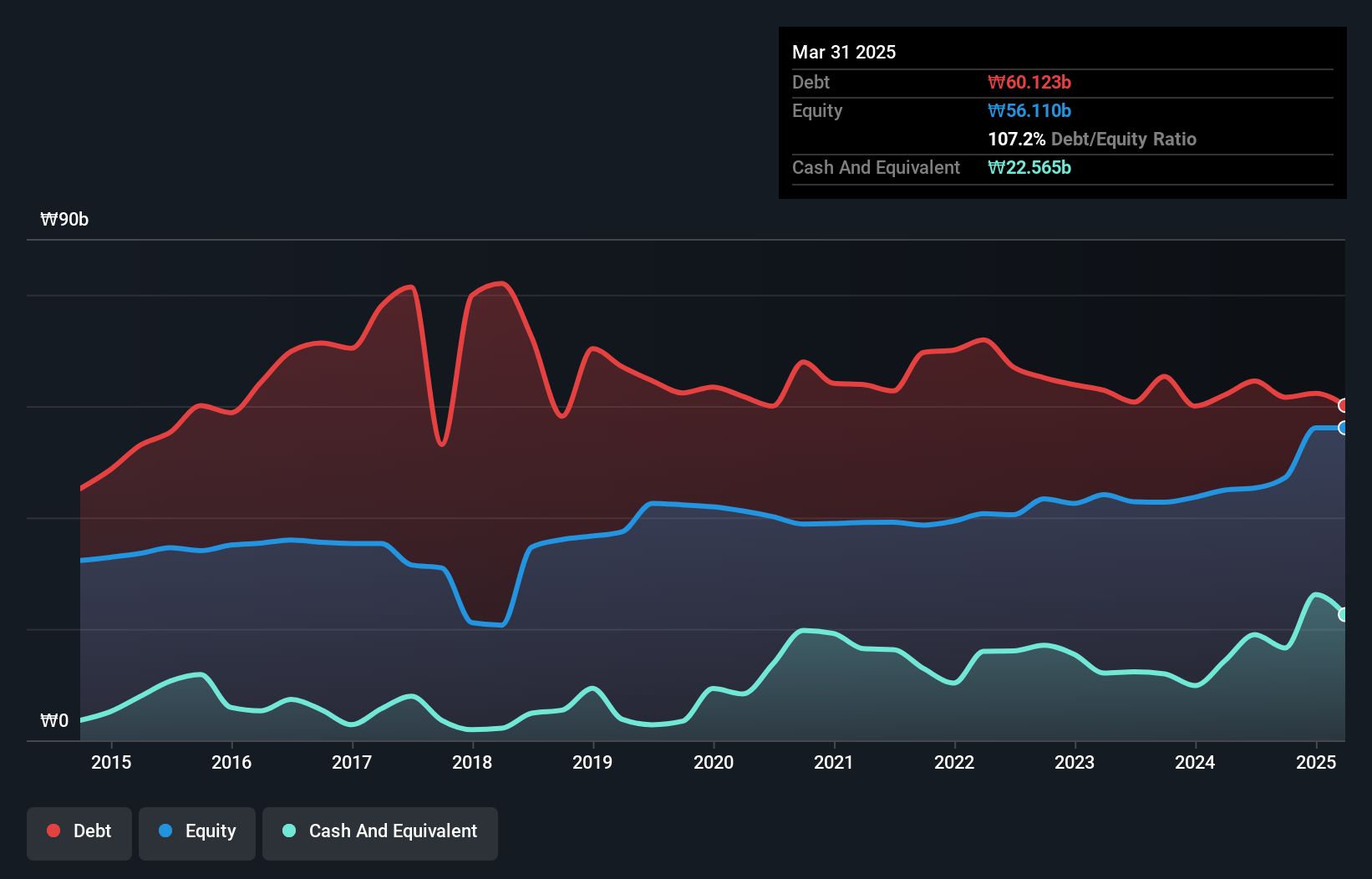Click the 2021 x-axis label
This screenshot has width=1372, height=879.
[x=834, y=762]
